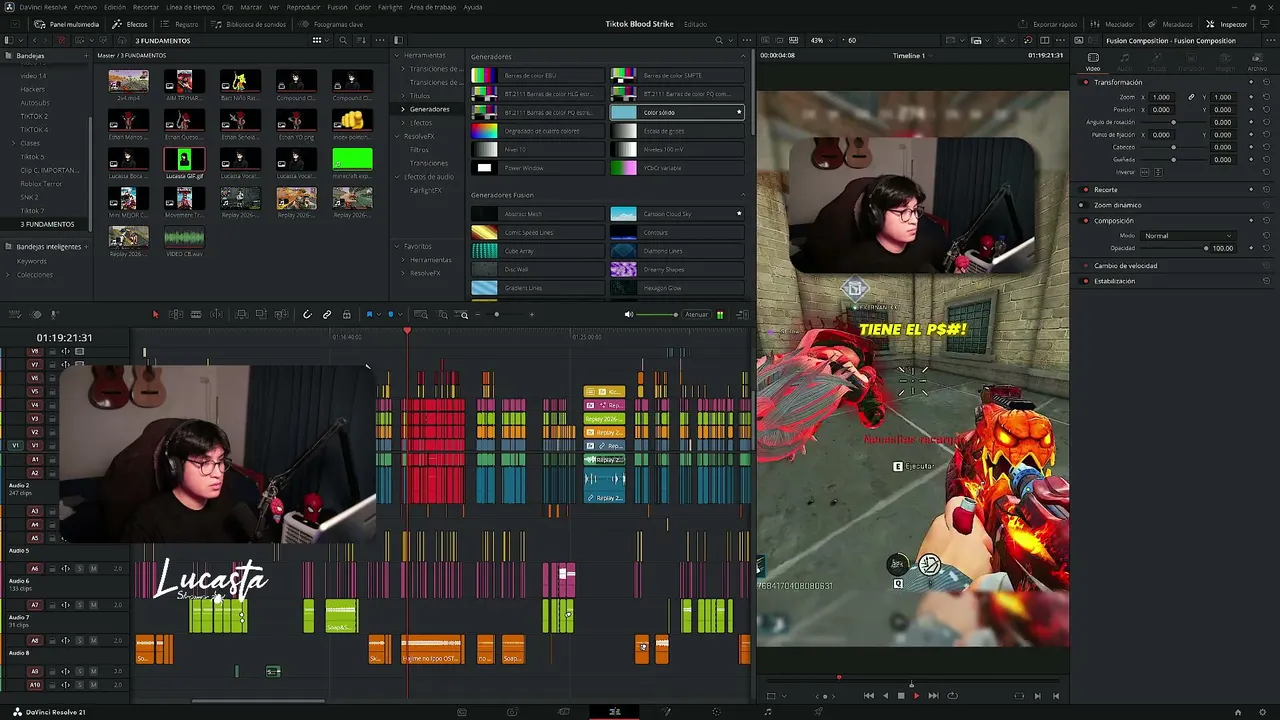Switch to the Vídeo tab in Inspector
The width and height of the screenshot is (1280, 720).
coord(1093,62)
